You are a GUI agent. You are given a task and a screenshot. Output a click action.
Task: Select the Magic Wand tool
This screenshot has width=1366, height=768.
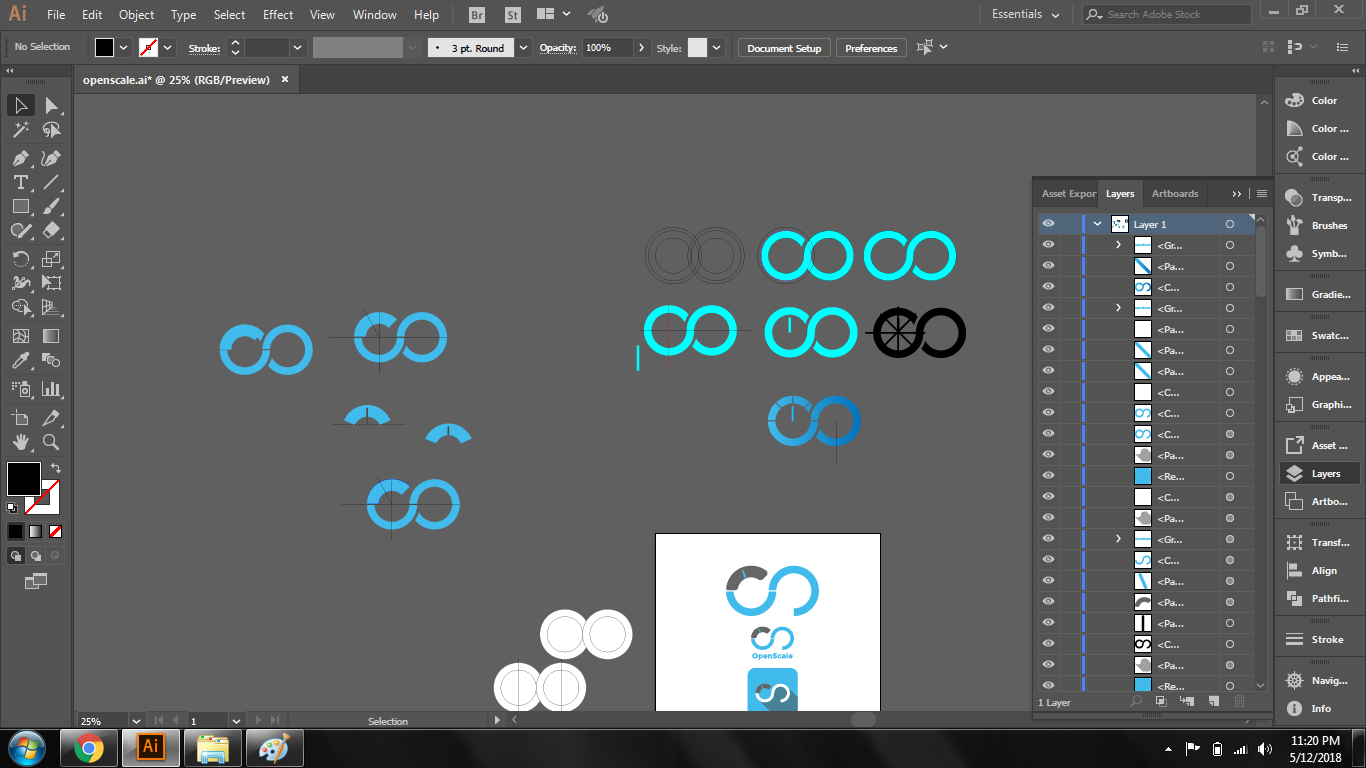20,130
